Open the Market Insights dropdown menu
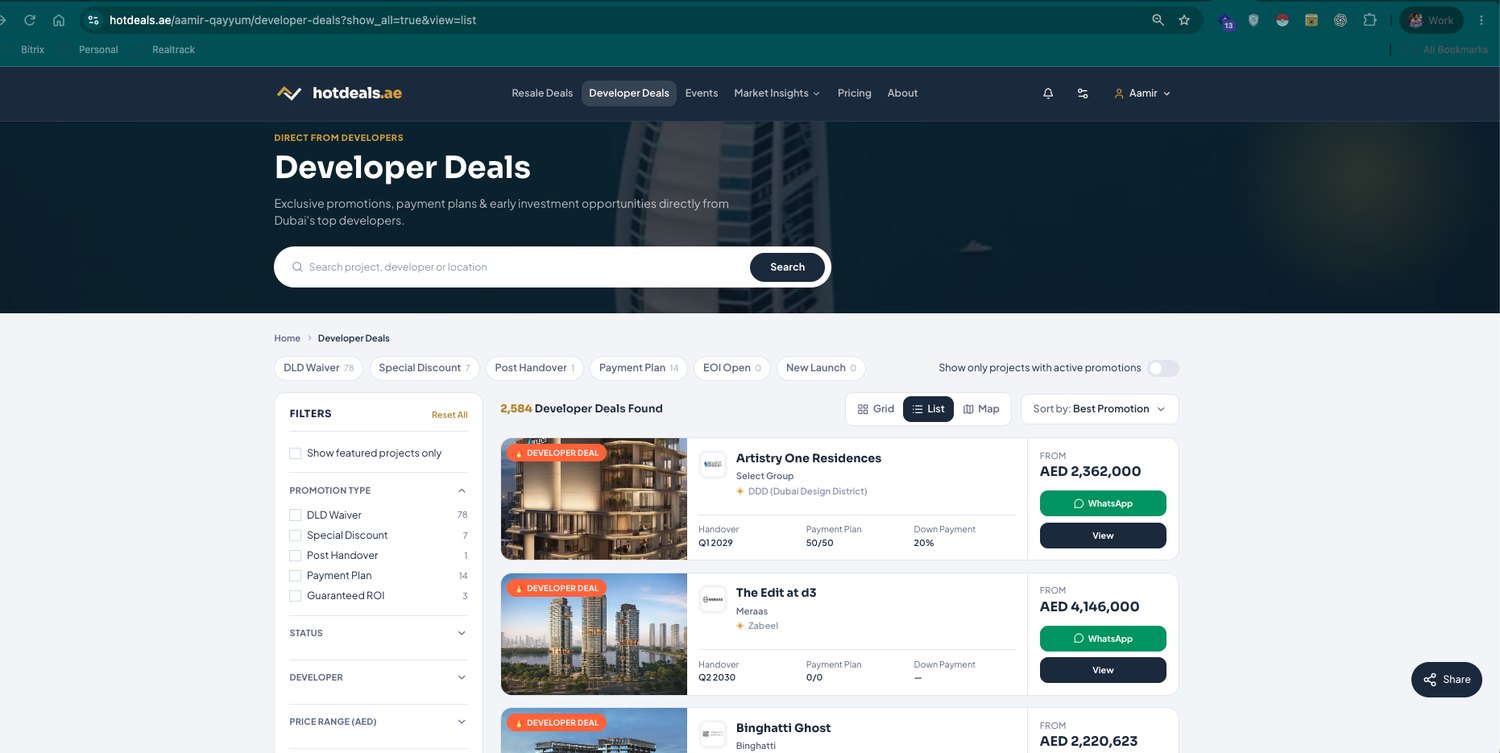The image size is (1500, 753). pyautogui.click(x=777, y=93)
